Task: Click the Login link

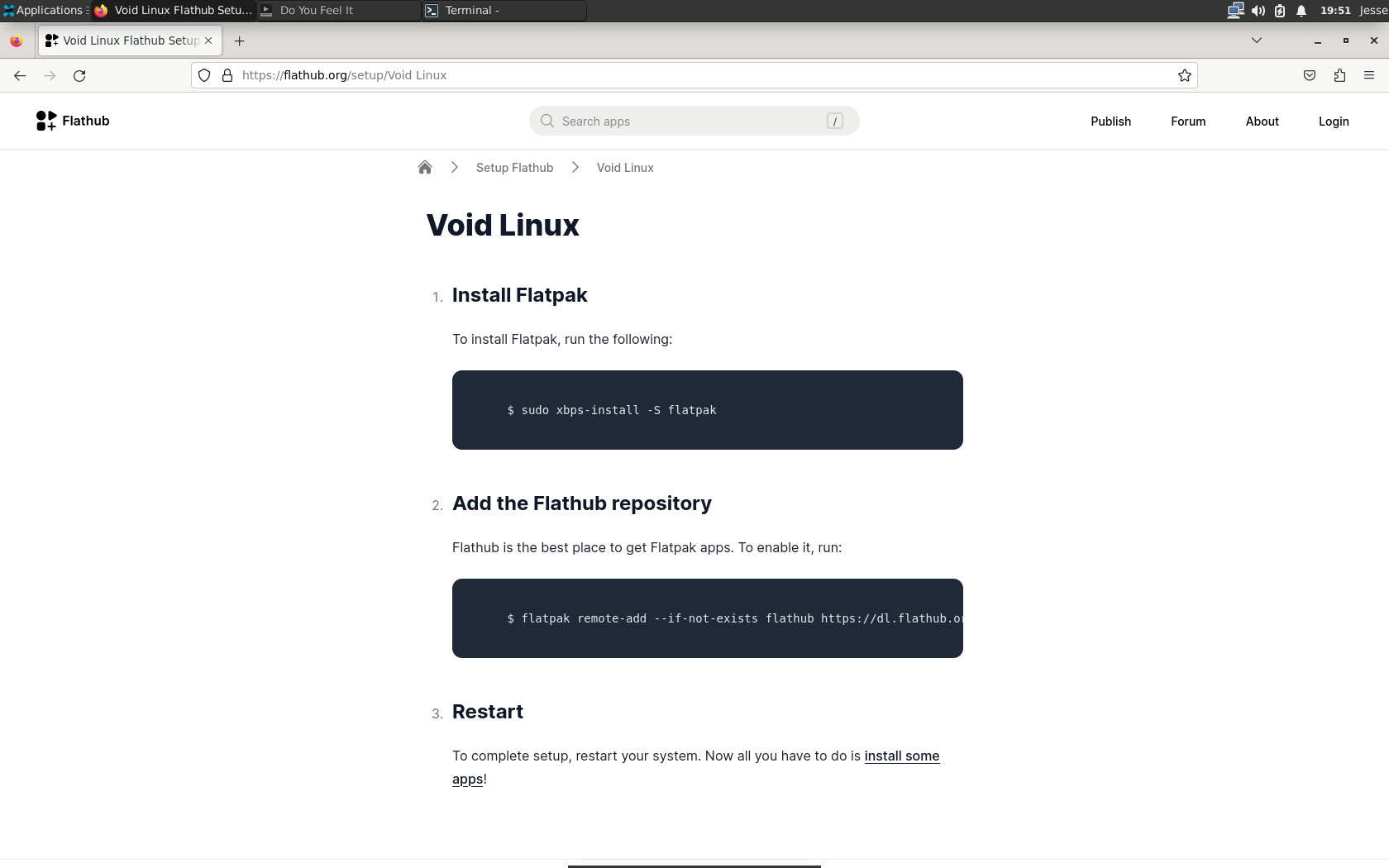Action: coord(1333,121)
